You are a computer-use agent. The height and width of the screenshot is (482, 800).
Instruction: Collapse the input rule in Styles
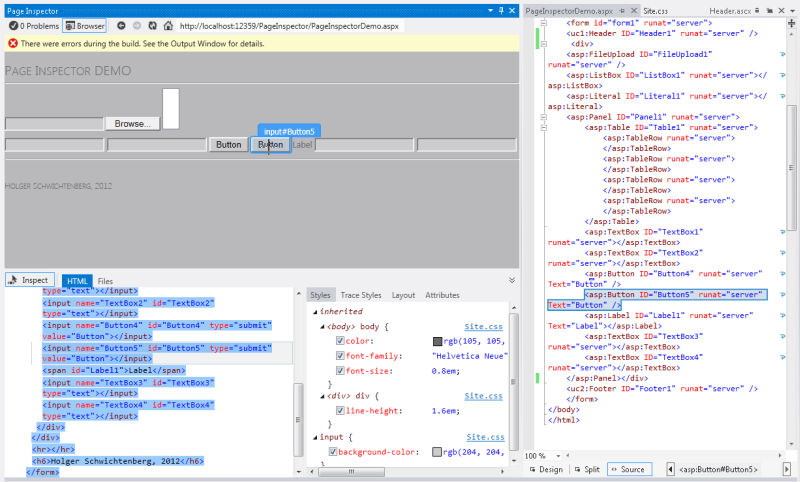tap(313, 437)
